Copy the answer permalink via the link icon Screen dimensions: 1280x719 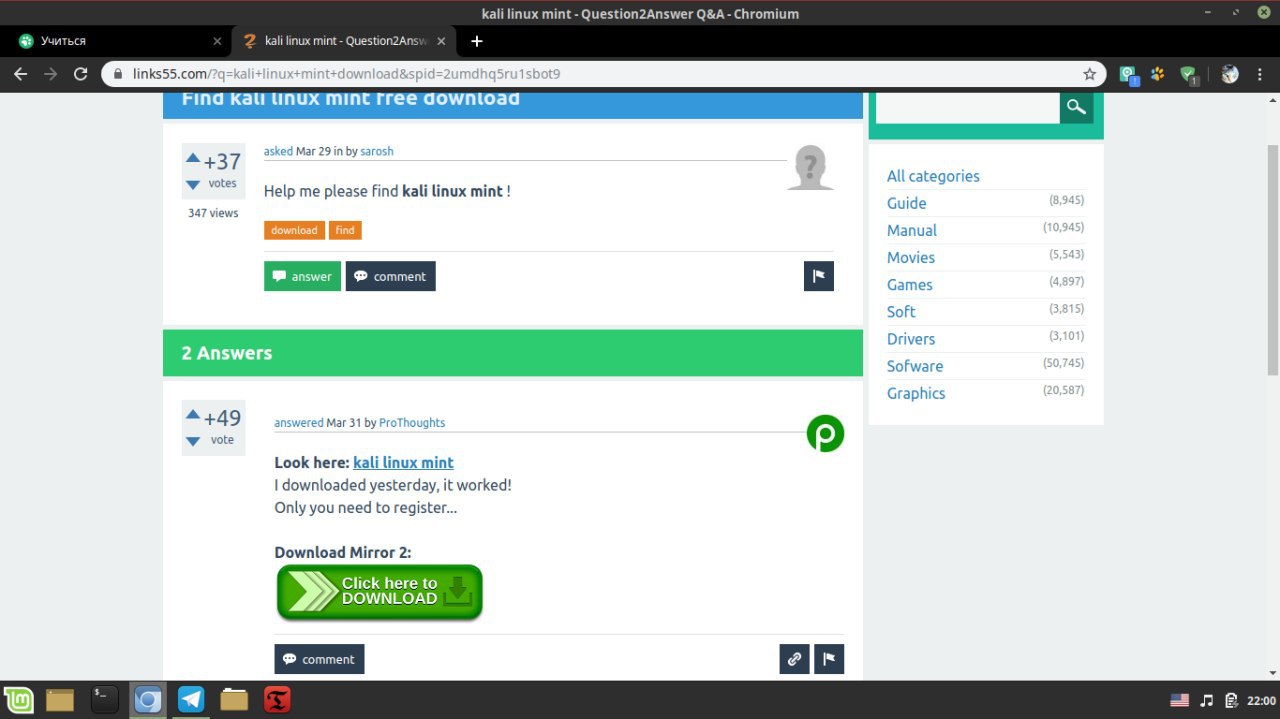[x=794, y=659]
